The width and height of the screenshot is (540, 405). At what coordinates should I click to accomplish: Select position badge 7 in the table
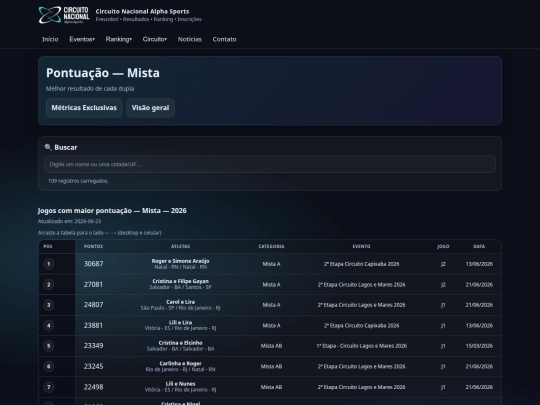(x=49, y=387)
